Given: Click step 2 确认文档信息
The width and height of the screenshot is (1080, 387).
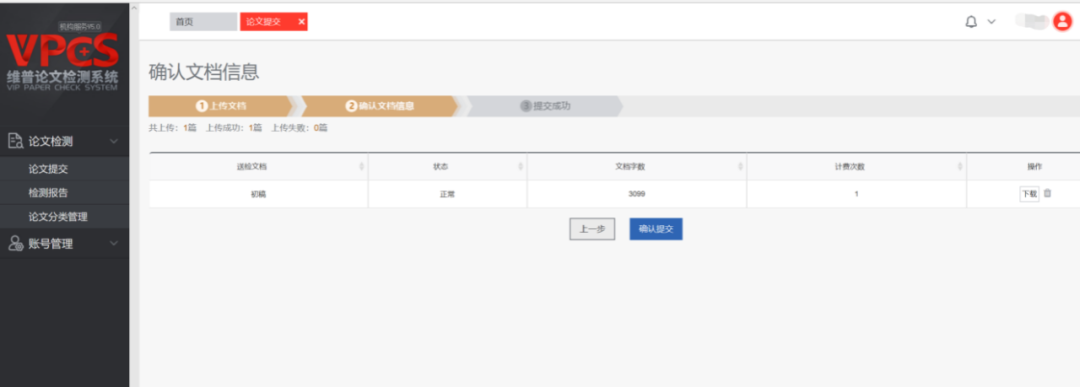Looking at the screenshot, I should pyautogui.click(x=380, y=106).
